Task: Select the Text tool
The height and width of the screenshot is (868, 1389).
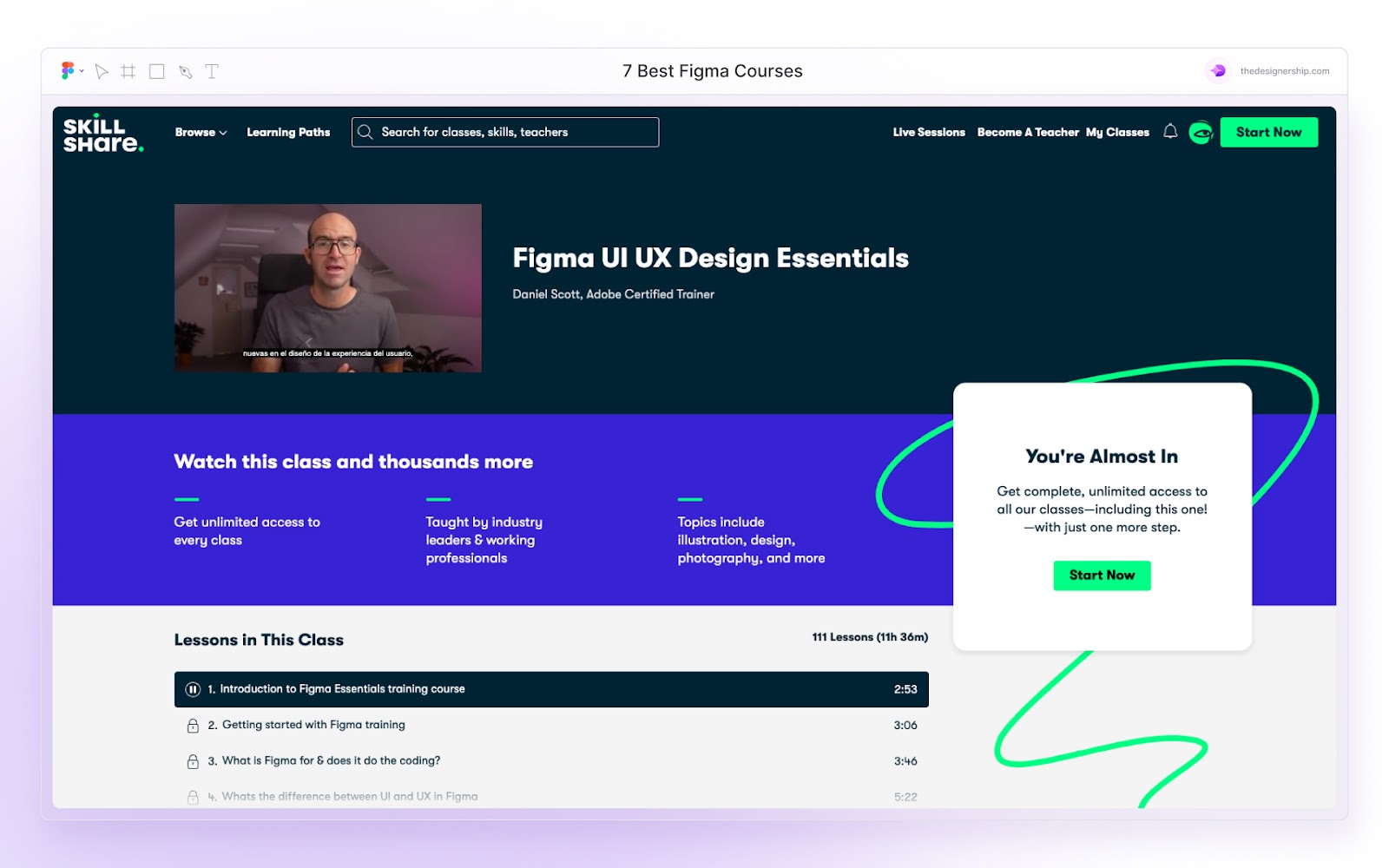Action: [211, 70]
